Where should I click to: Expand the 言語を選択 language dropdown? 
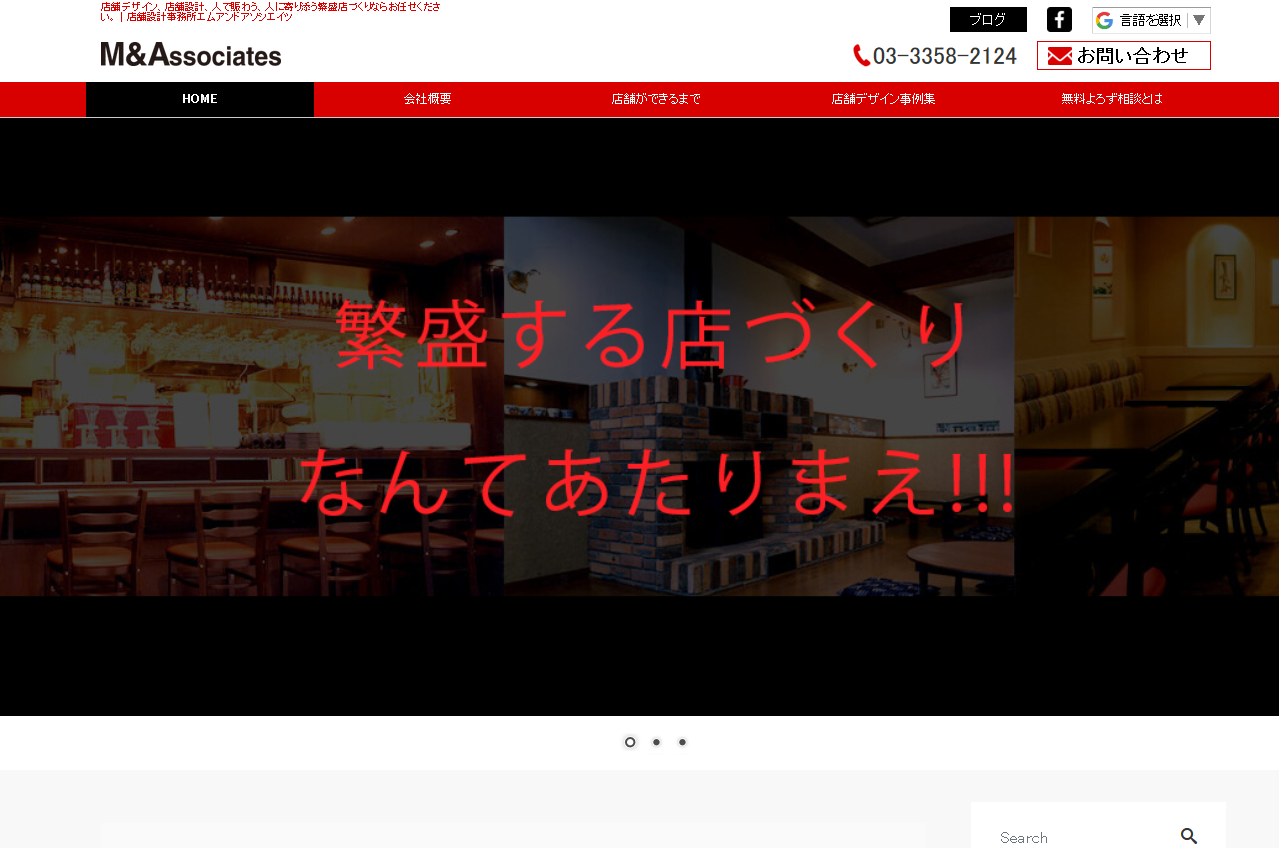pos(1150,20)
